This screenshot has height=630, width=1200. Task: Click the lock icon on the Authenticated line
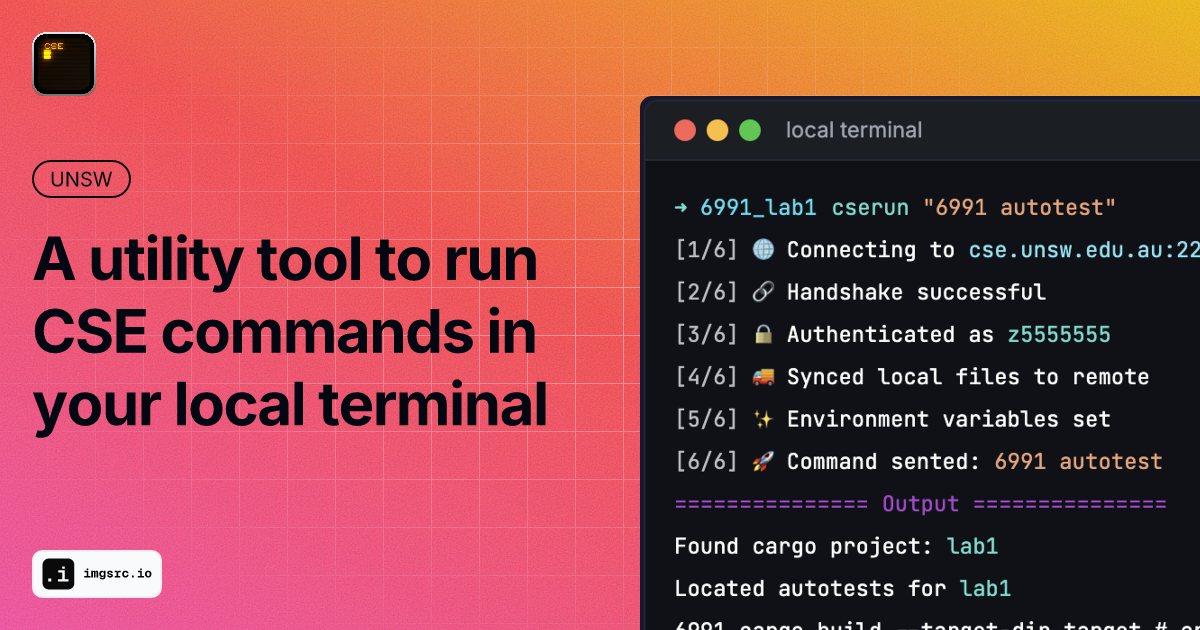click(762, 334)
